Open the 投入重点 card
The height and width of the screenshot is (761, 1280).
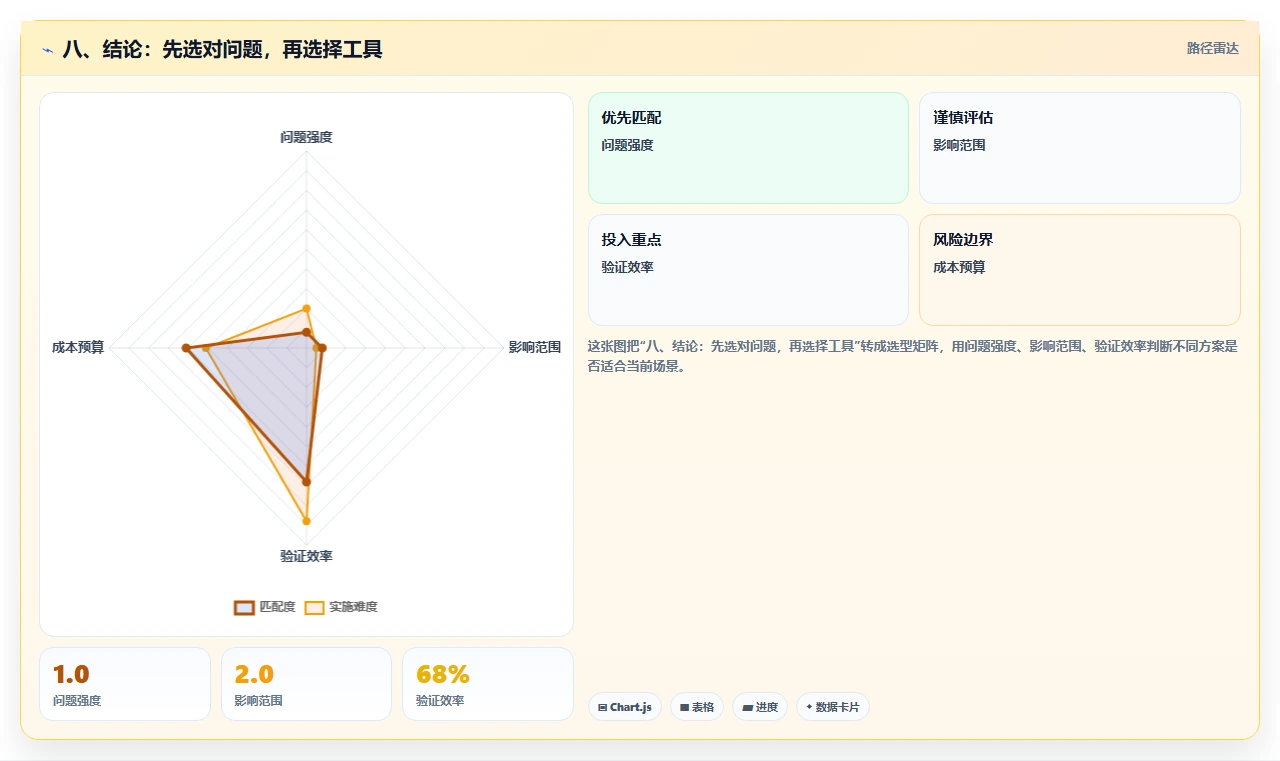(748, 270)
